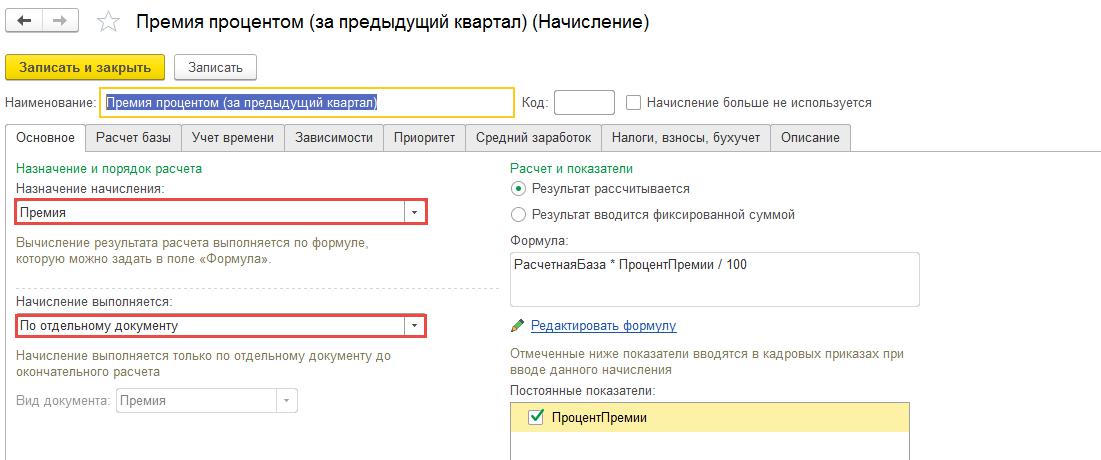Click the 'Наименование' text field
Viewport: 1101px width, 460px height.
coord(307,102)
